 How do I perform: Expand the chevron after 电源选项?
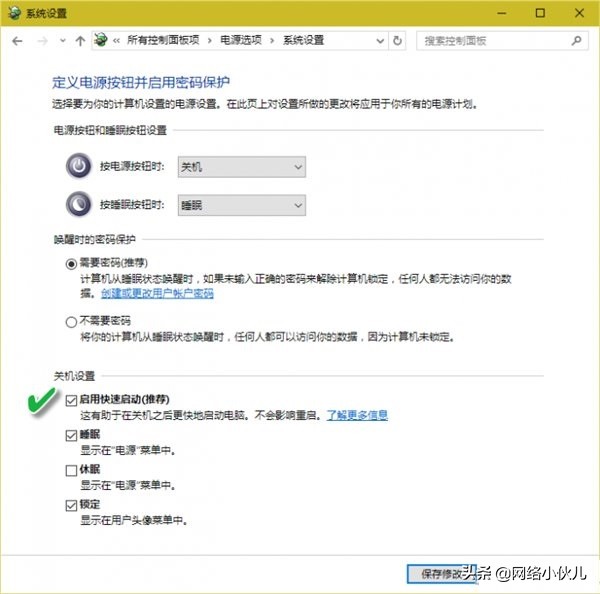point(272,41)
